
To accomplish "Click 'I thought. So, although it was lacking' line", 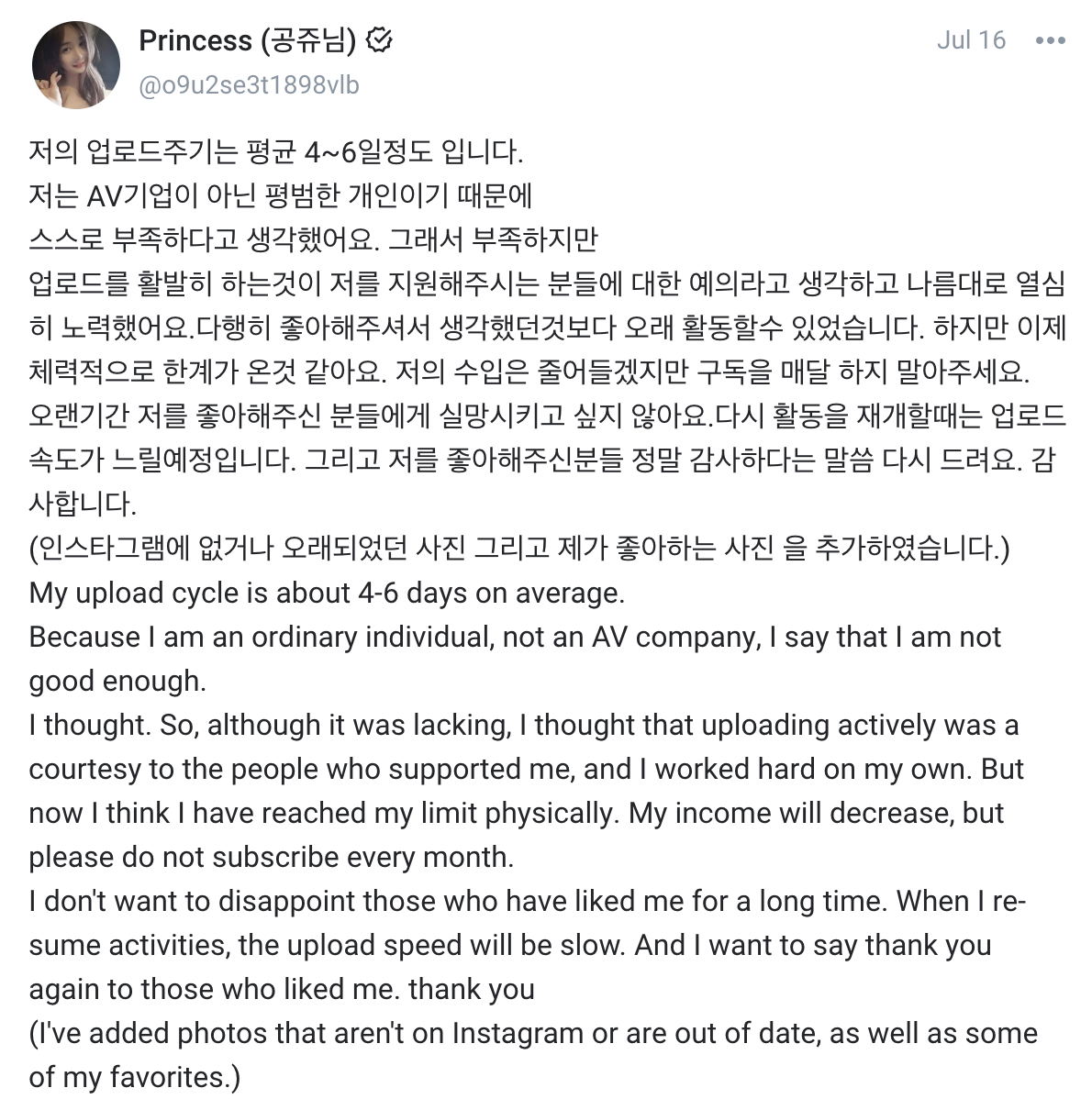I will (x=524, y=726).
